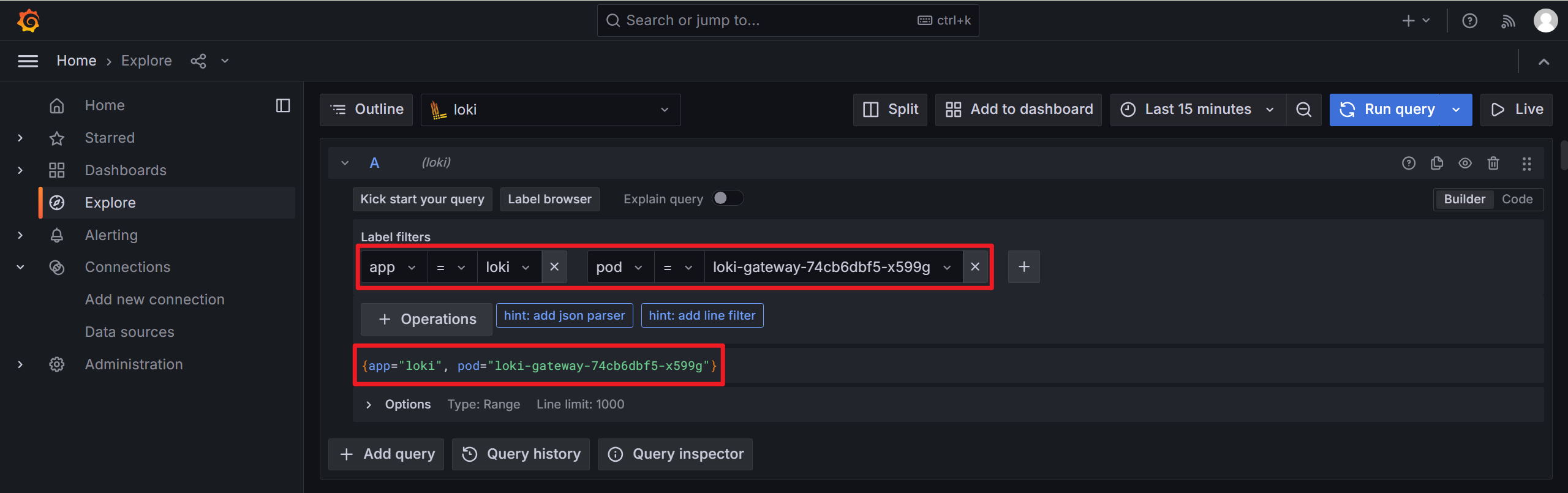Click the Explore compass icon
The width and height of the screenshot is (1568, 493).
point(57,203)
